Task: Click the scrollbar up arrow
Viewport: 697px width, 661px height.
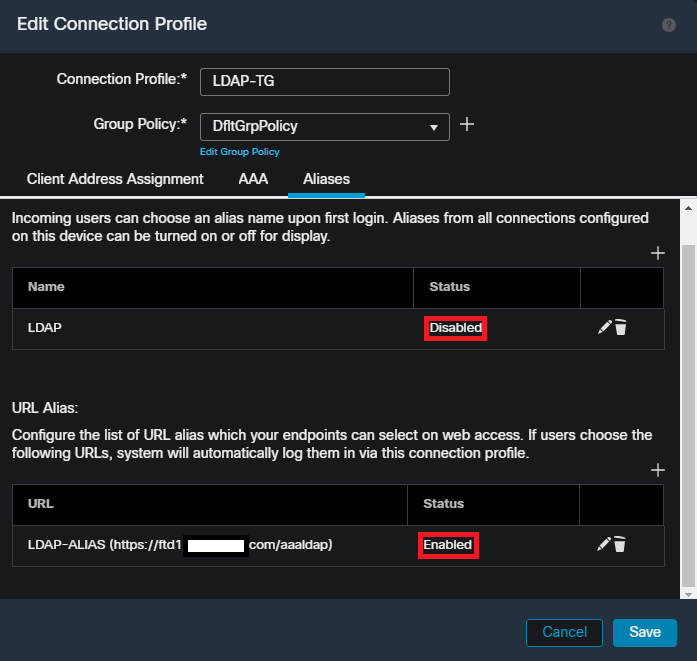Action: tap(688, 206)
